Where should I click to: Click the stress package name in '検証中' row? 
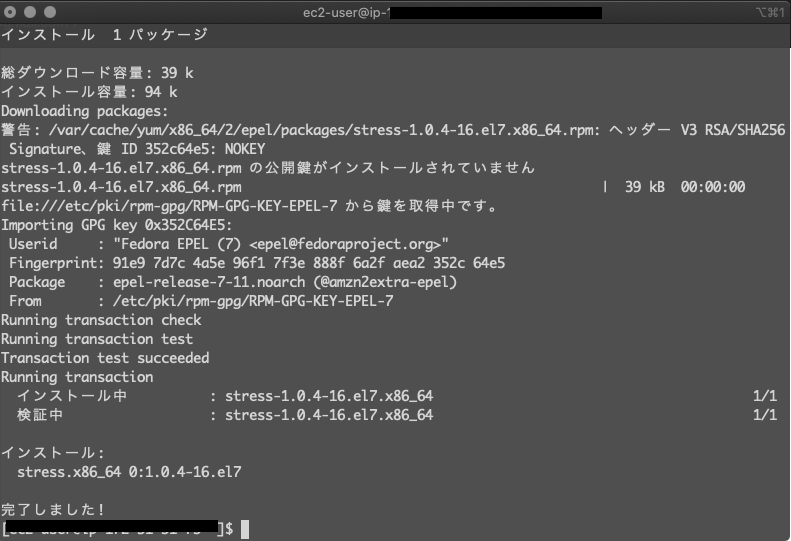tap(329, 415)
